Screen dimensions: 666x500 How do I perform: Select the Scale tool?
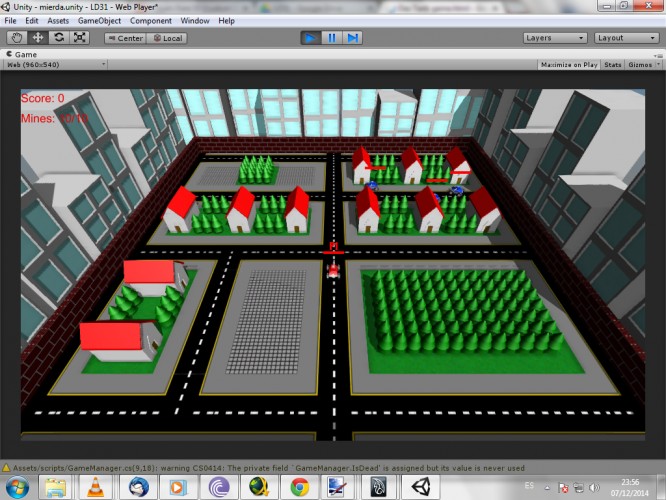click(x=79, y=38)
